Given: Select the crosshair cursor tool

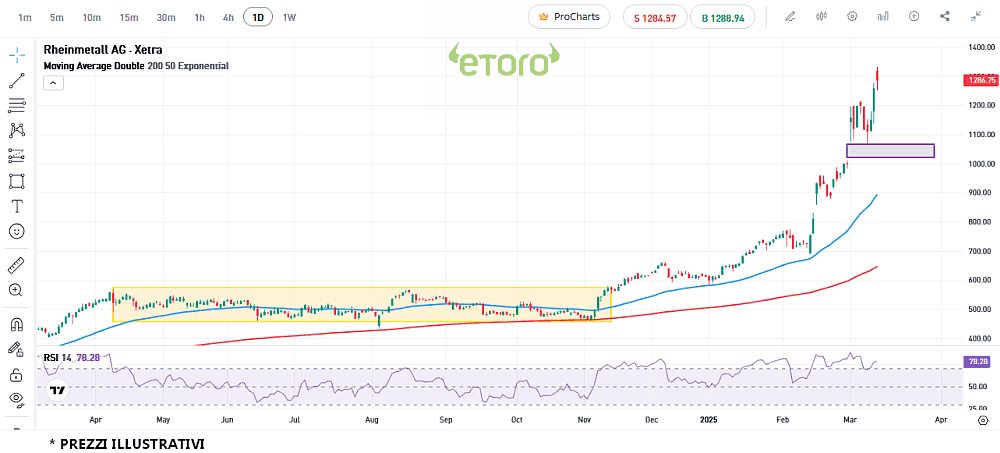Looking at the screenshot, I should tap(17, 55).
